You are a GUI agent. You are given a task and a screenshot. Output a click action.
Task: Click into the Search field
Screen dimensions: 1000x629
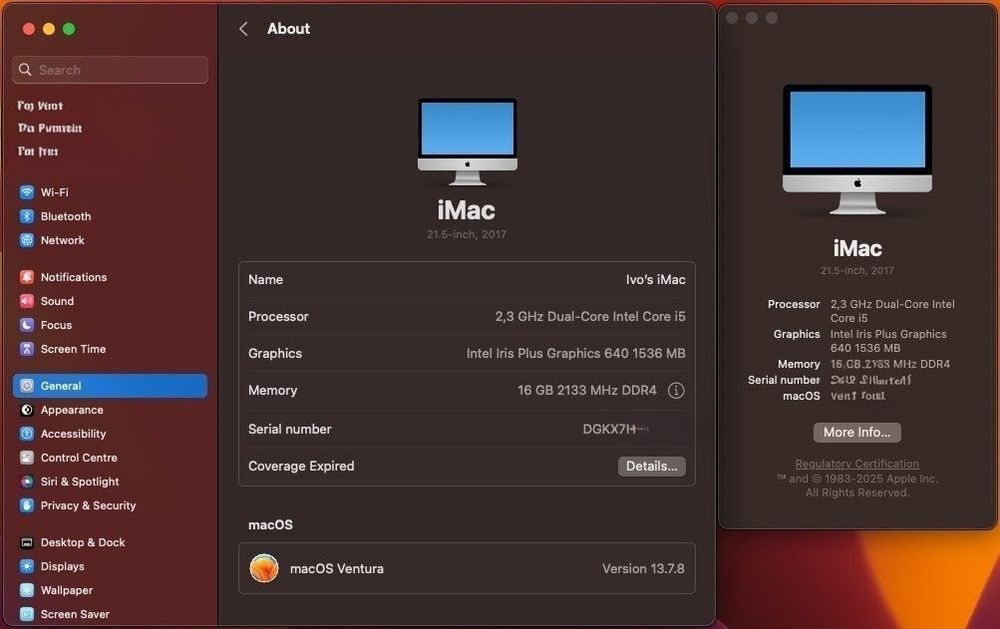click(110, 70)
